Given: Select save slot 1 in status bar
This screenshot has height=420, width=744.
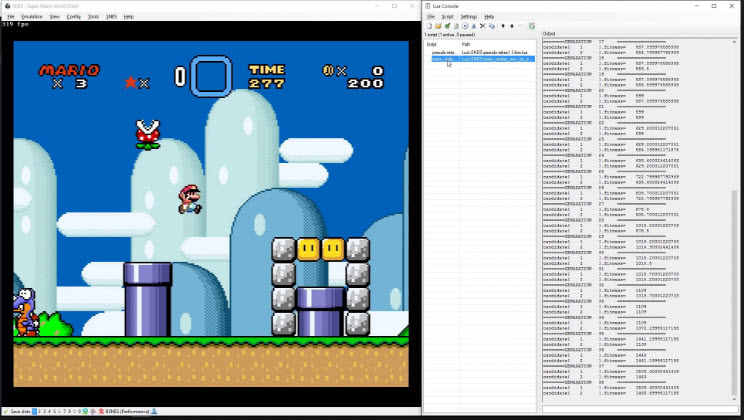Looking at the screenshot, I should point(36,411).
